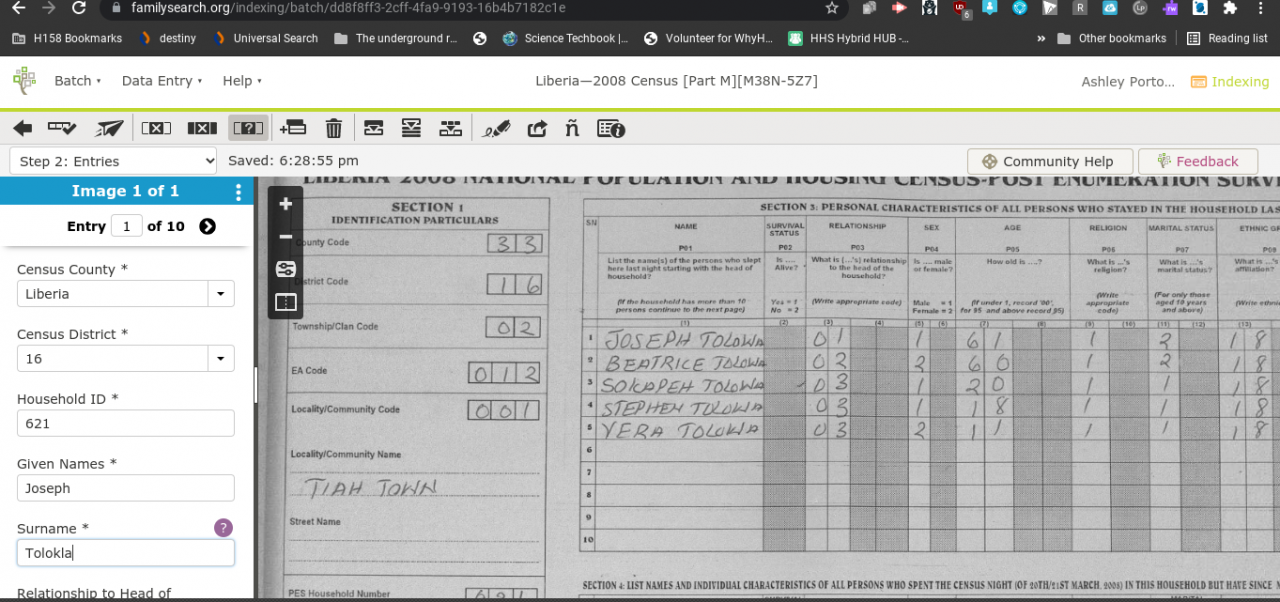Image resolution: width=1280 pixels, height=602 pixels.
Task: Open the Help menu
Action: 242,81
